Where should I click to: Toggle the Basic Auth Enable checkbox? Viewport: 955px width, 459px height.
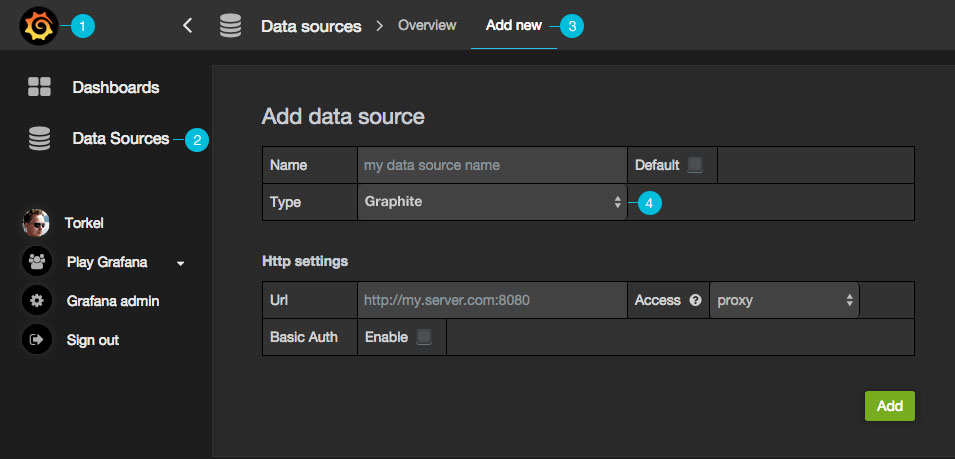click(424, 337)
